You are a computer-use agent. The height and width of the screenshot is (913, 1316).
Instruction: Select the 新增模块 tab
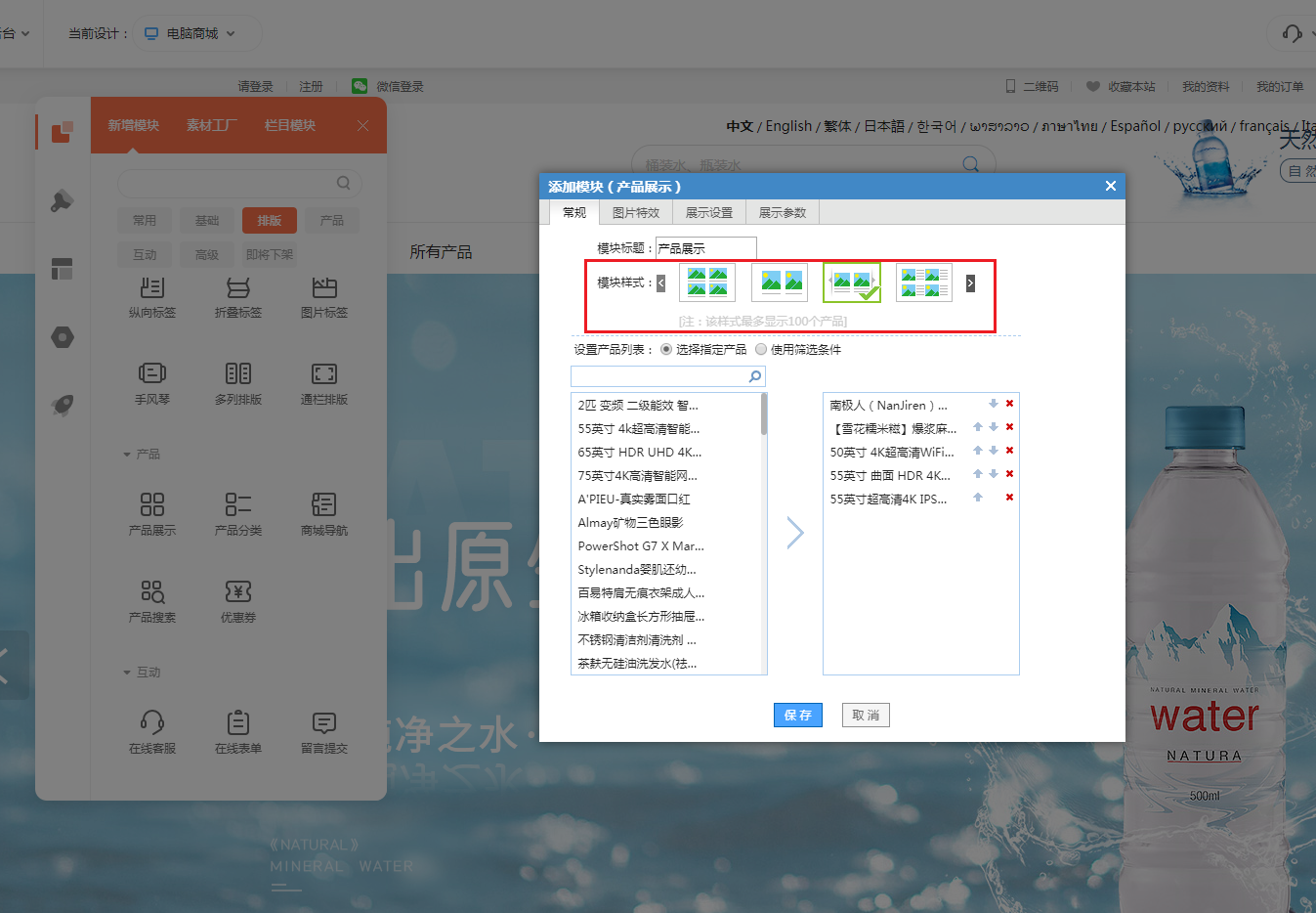point(133,125)
